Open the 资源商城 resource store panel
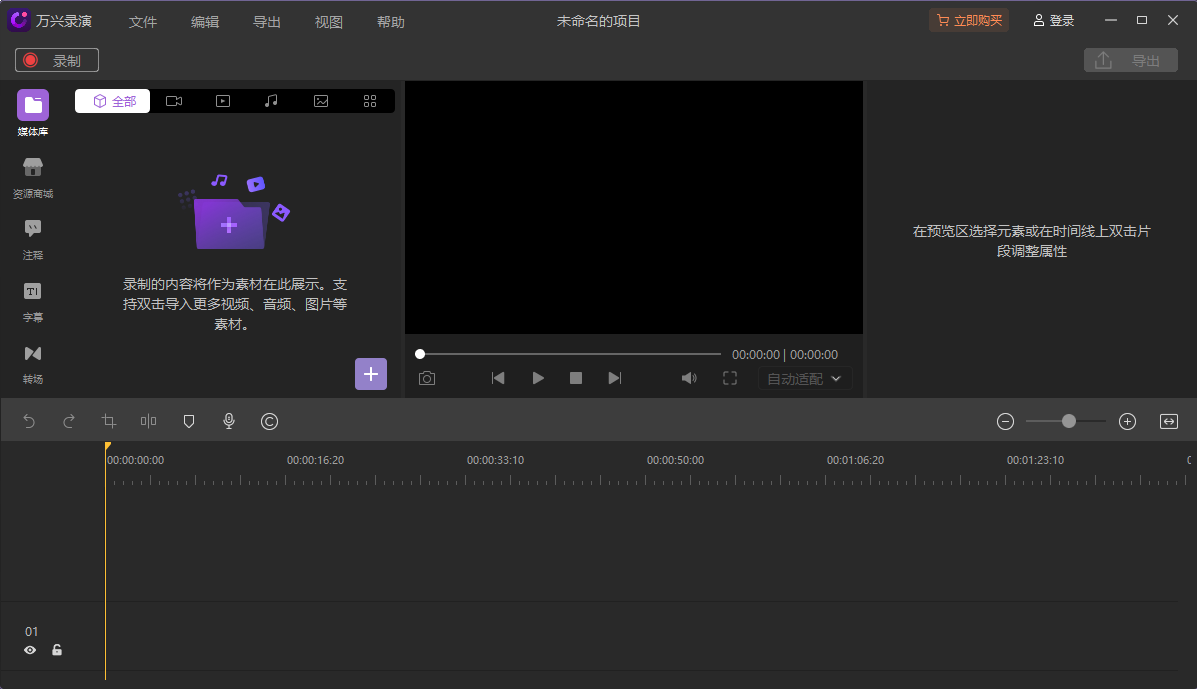The width and height of the screenshot is (1197, 689). (x=32, y=173)
